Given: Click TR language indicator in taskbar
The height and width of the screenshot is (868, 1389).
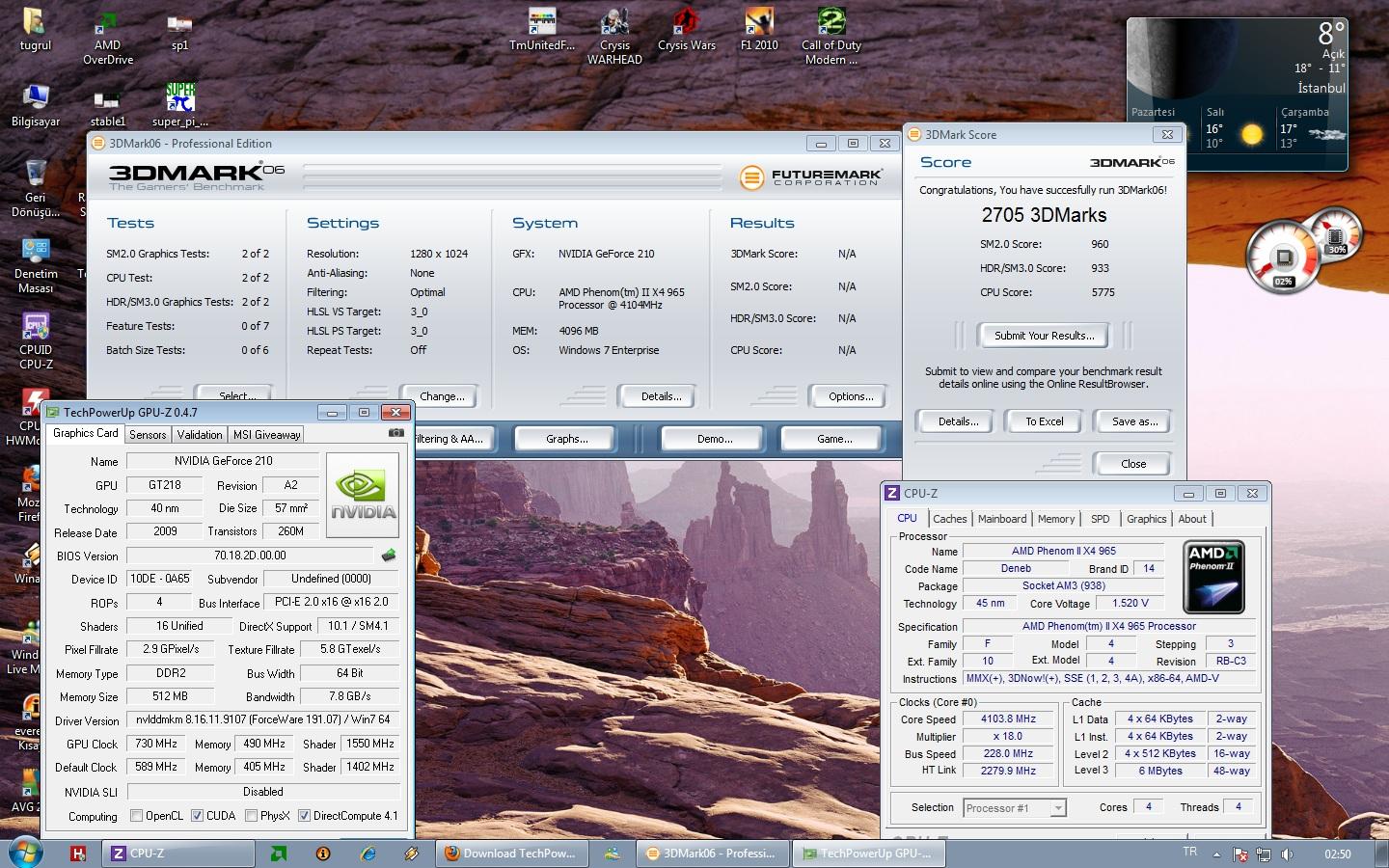Looking at the screenshot, I should [1189, 853].
